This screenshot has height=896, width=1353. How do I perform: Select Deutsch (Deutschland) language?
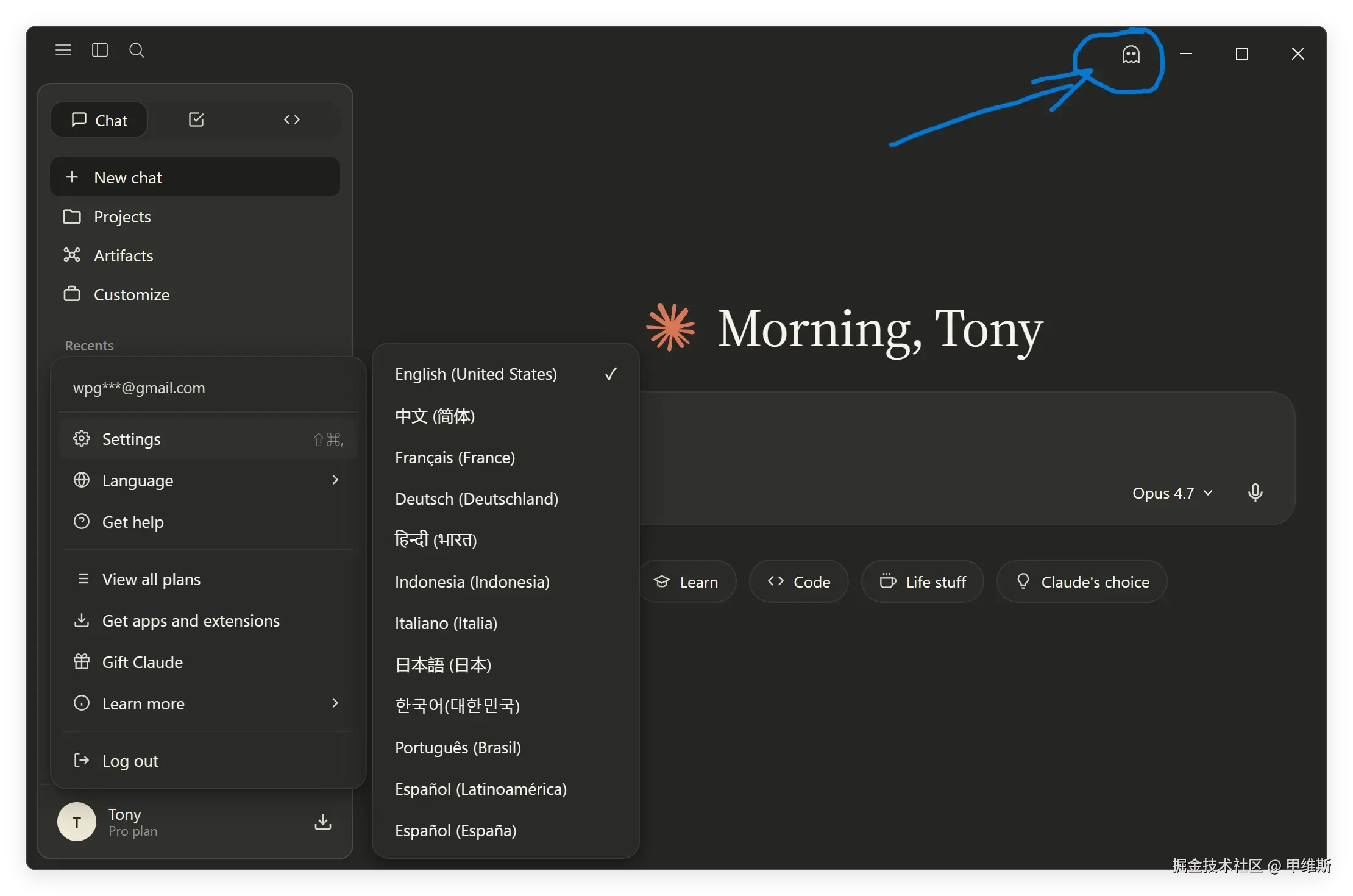tap(506, 499)
